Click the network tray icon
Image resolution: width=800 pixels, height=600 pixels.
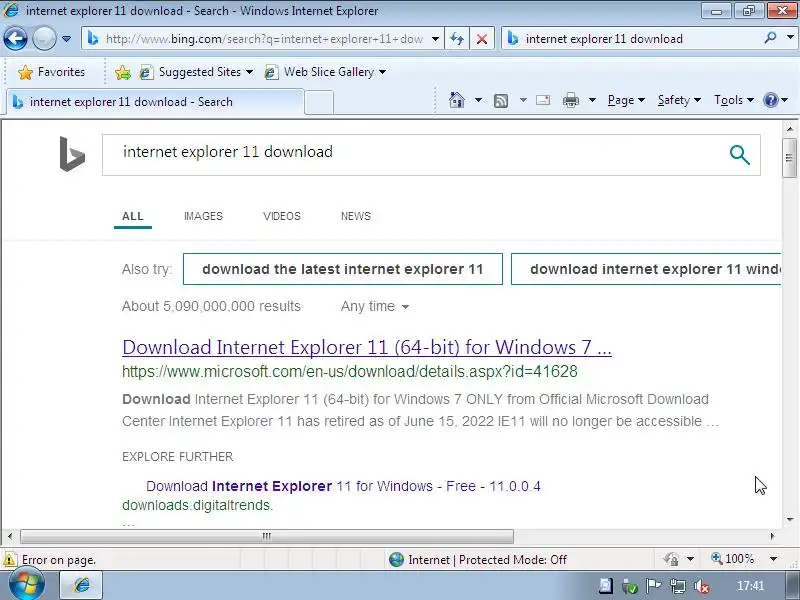[678, 586]
